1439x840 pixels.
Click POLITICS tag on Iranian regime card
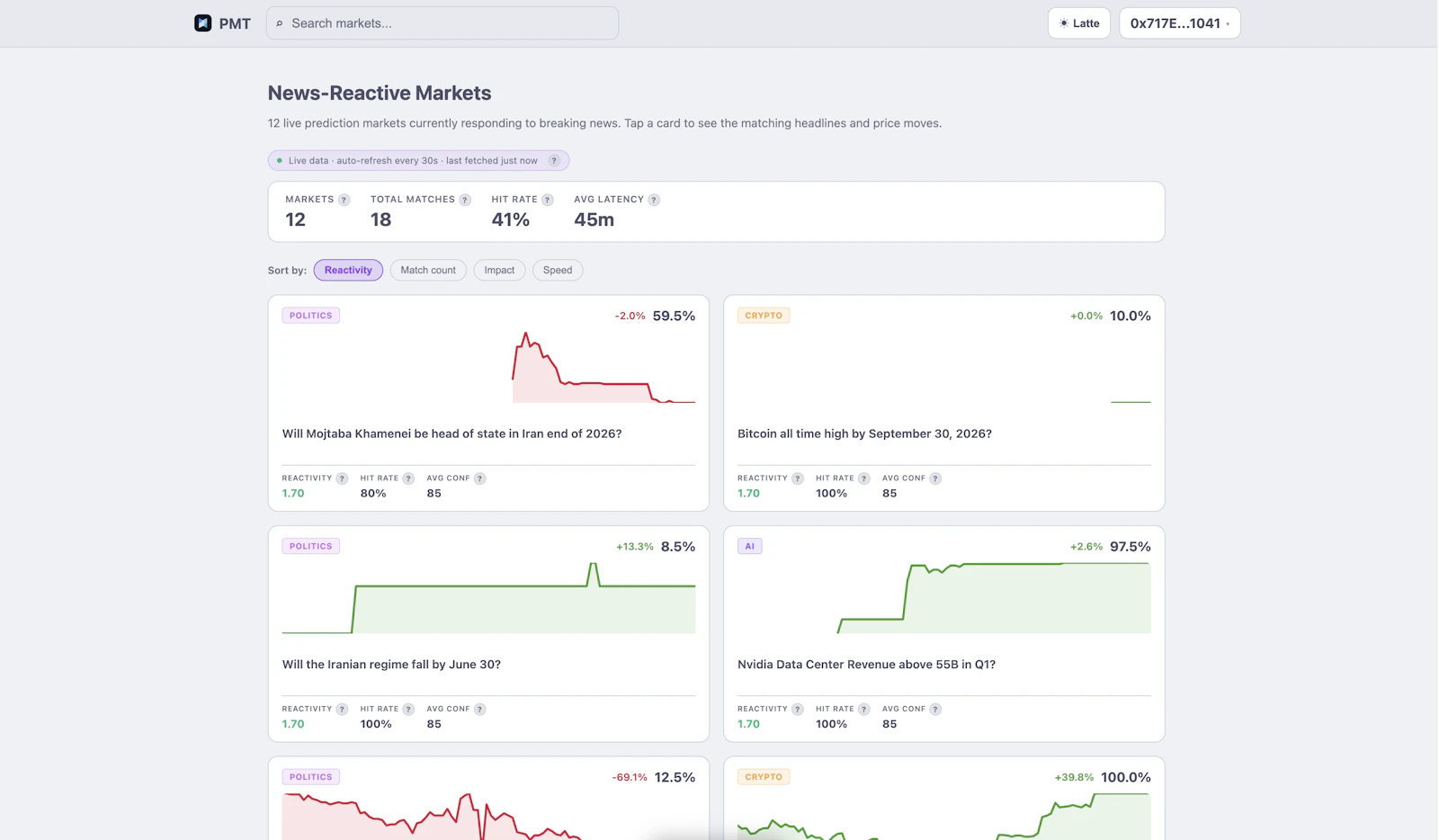pyautogui.click(x=311, y=547)
